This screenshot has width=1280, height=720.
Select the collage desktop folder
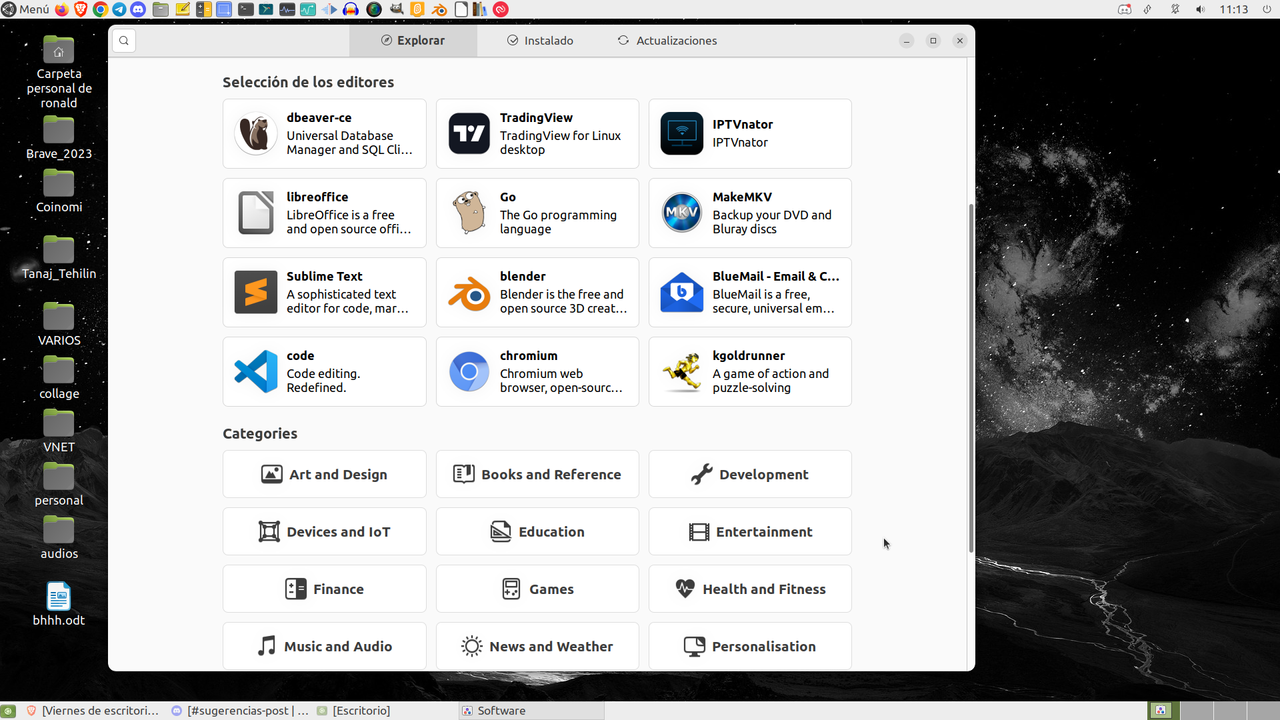(59, 378)
